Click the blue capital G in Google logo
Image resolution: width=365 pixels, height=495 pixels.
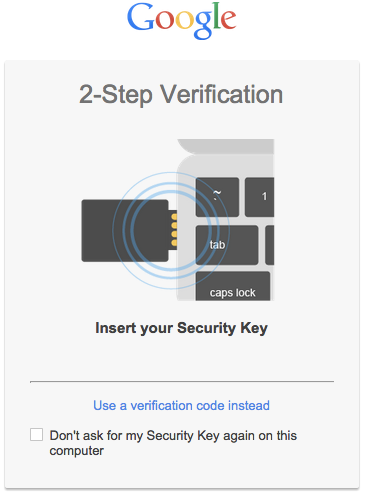pyautogui.click(x=141, y=17)
